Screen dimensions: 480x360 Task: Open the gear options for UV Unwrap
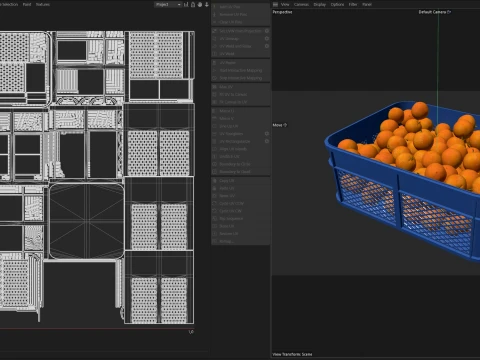pos(267,38)
